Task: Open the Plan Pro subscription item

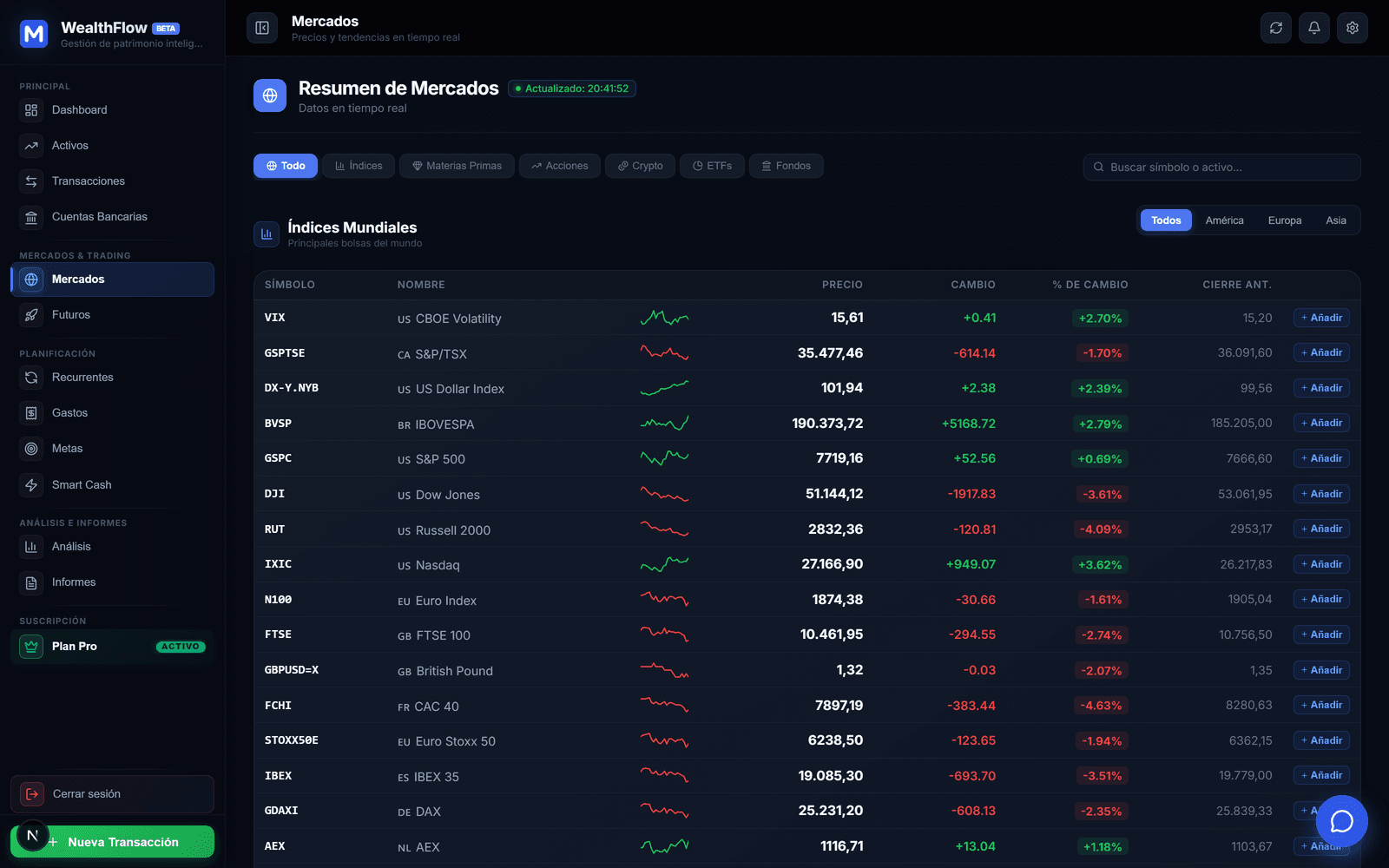Action: click(x=112, y=647)
